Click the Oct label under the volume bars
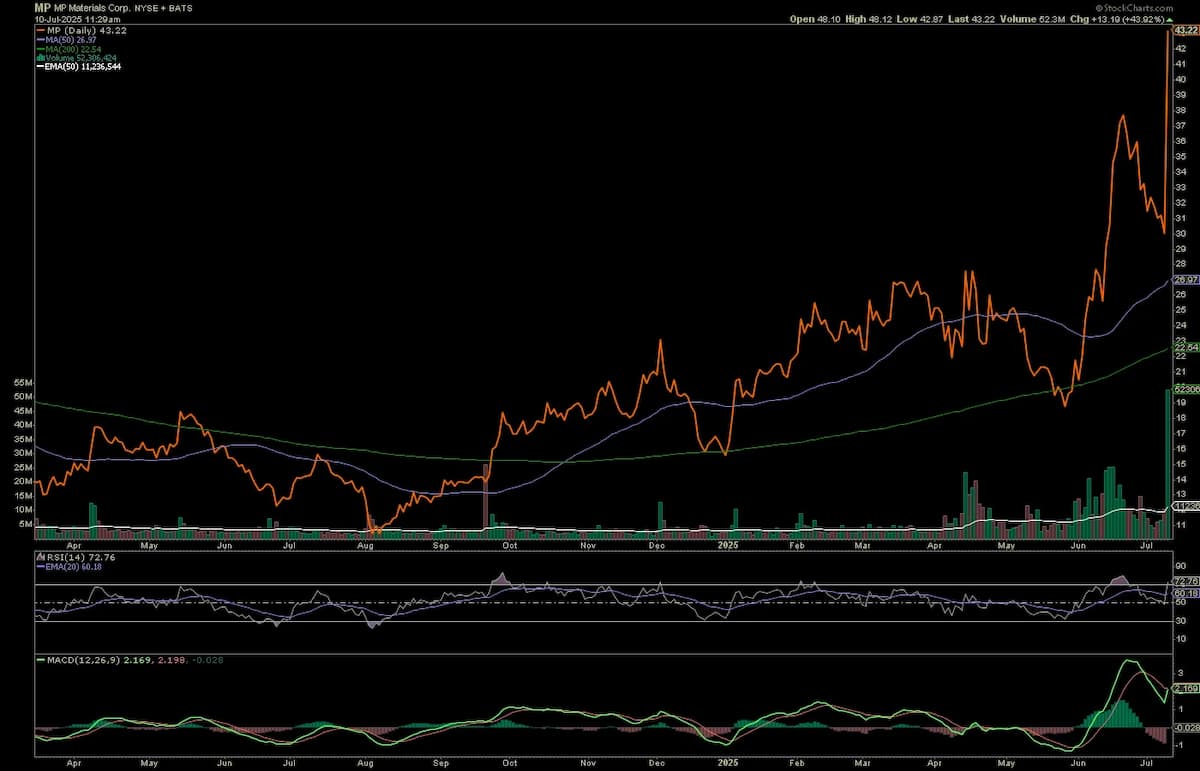 click(510, 546)
